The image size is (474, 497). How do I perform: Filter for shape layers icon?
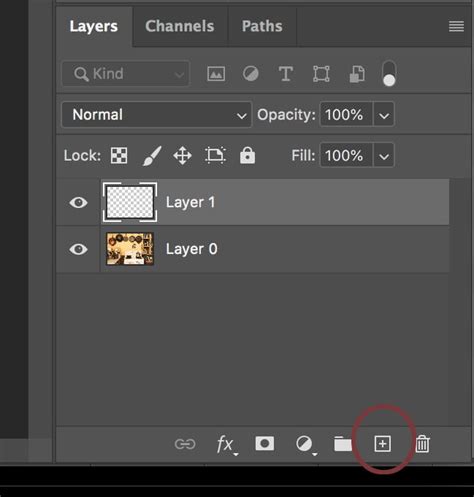click(x=321, y=74)
